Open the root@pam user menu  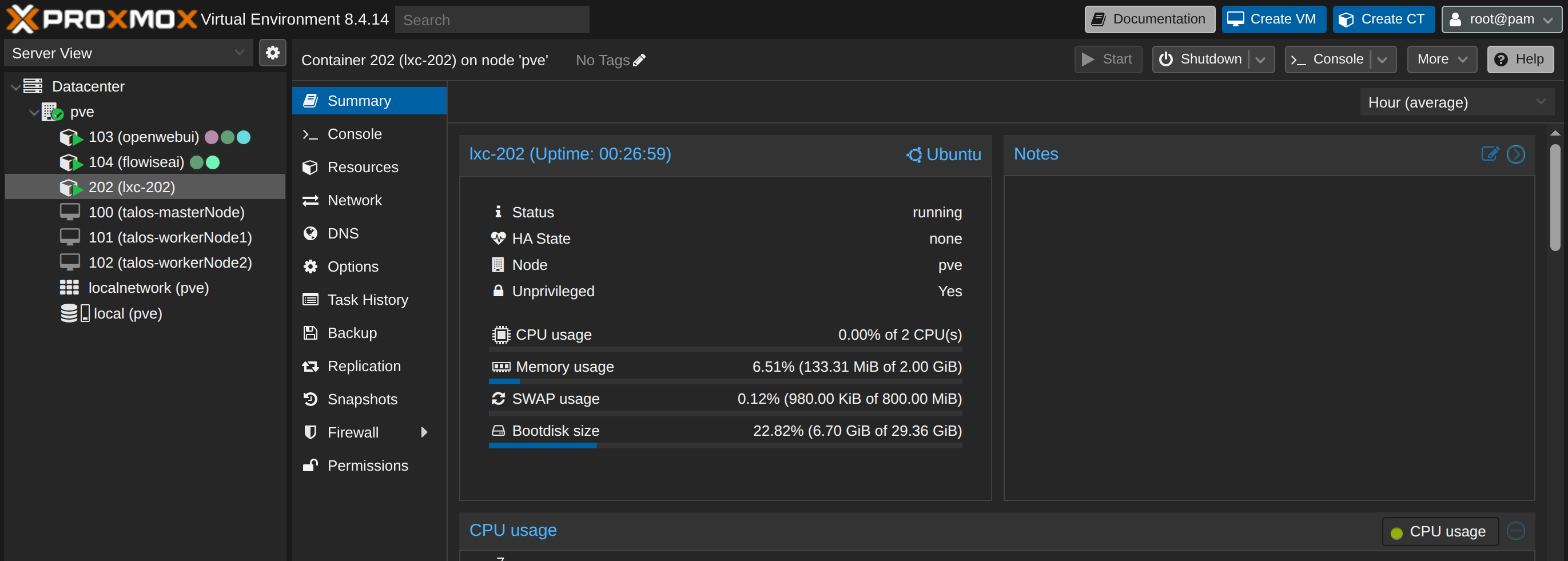click(1501, 19)
